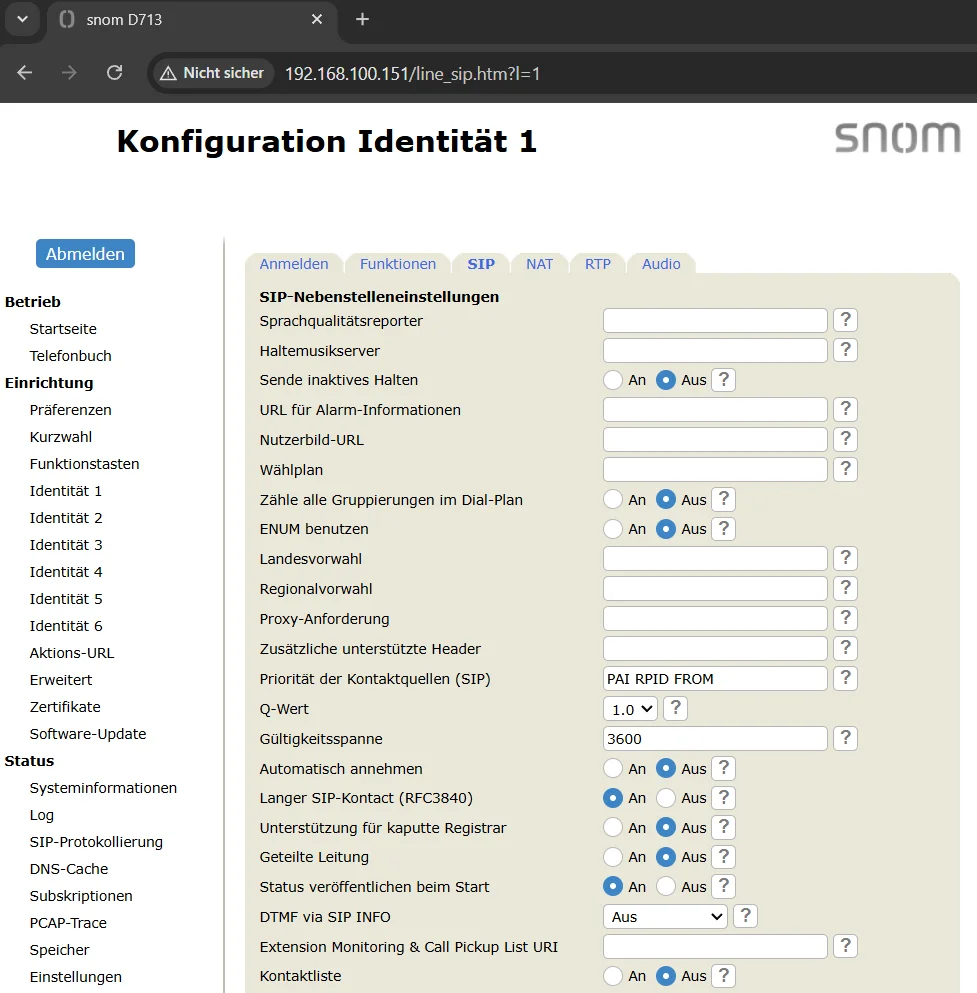Show help for Sende inaktives Halten
This screenshot has width=977, height=993.
724,380
